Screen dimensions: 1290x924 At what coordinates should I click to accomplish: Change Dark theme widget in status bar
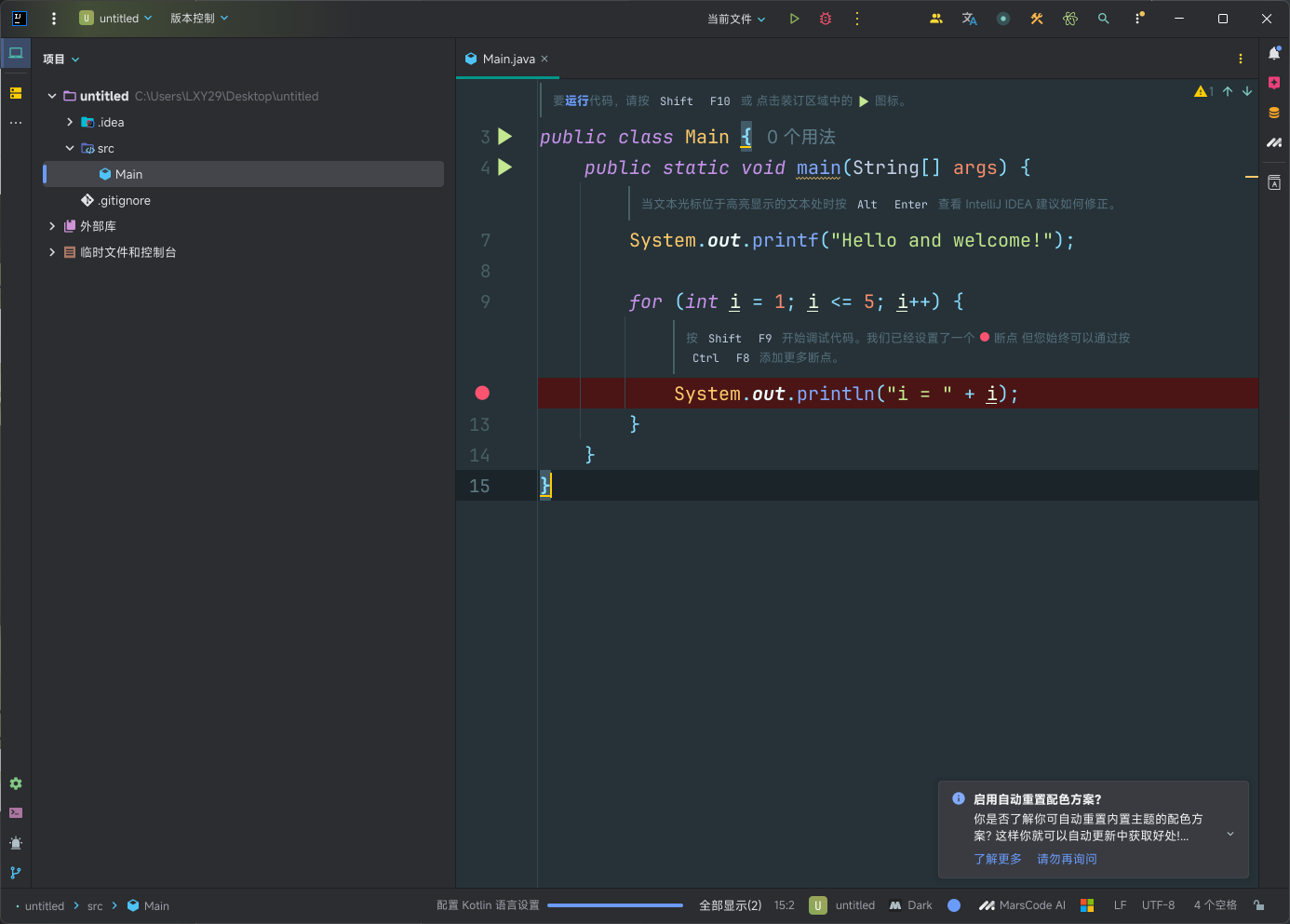911,905
